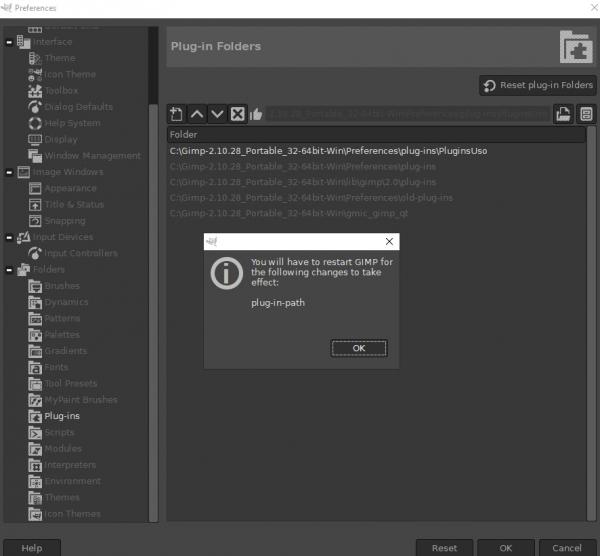Collapse the Input Devices tree section

click(9, 237)
